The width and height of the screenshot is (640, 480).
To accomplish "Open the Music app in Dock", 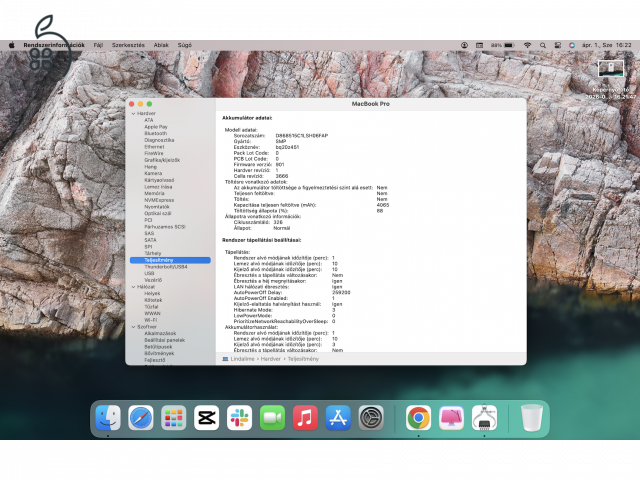I will pyautogui.click(x=305, y=418).
